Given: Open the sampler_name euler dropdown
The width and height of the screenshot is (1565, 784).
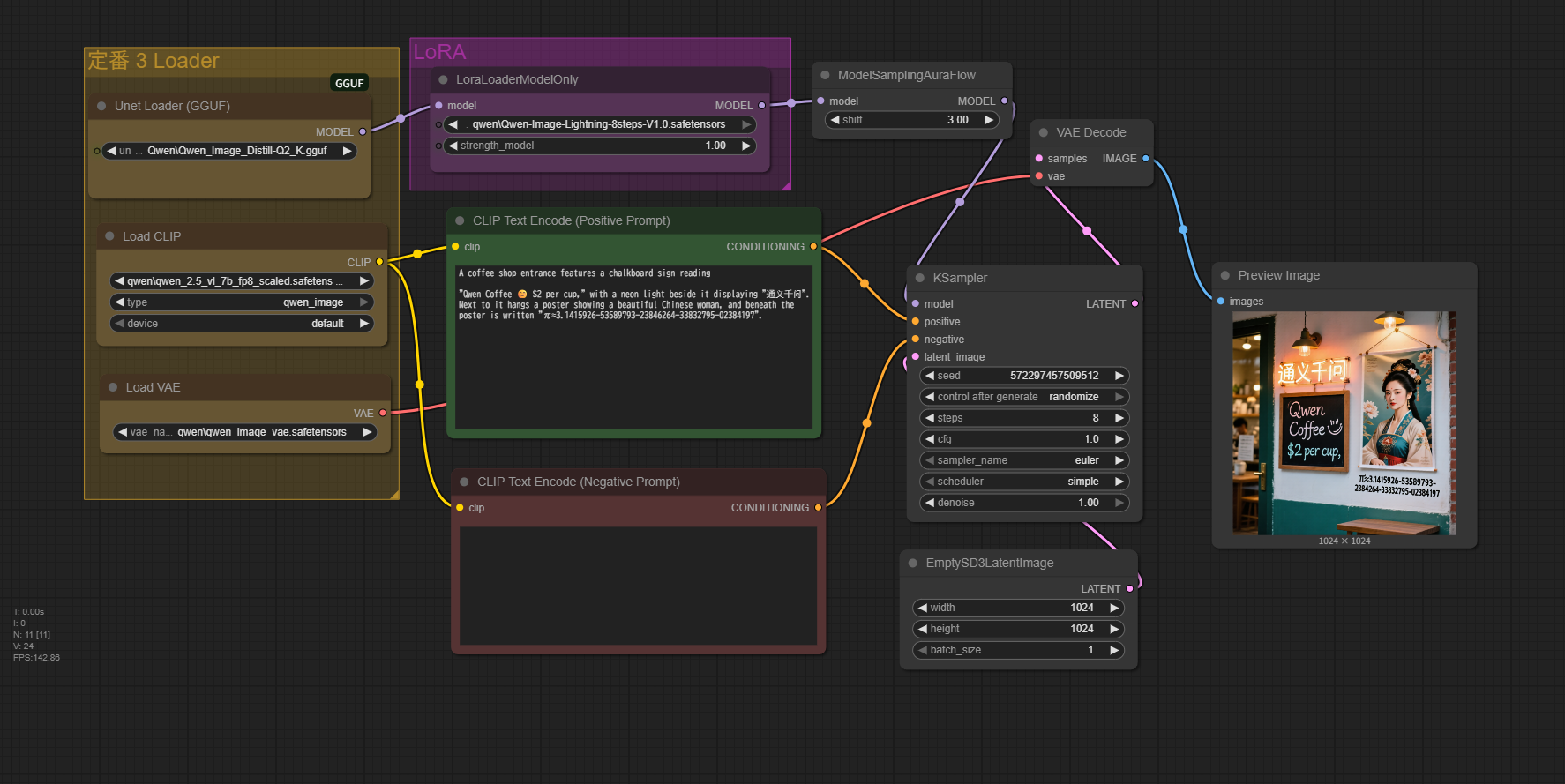Looking at the screenshot, I should (1024, 460).
